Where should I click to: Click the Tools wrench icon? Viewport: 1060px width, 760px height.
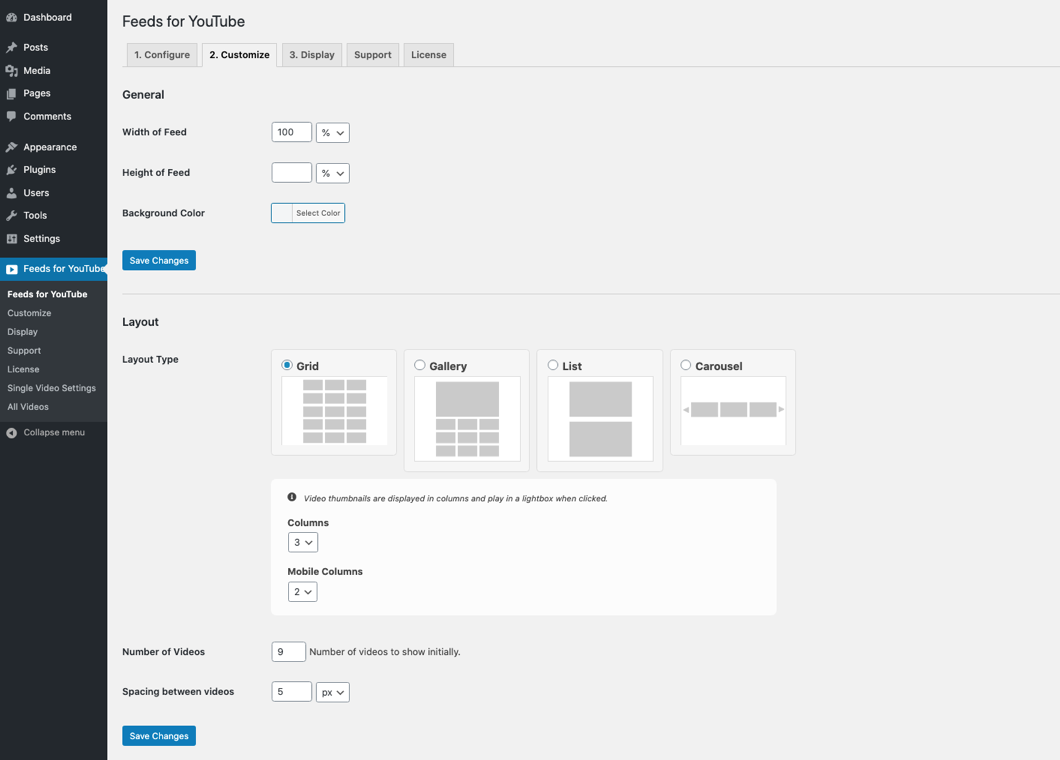pos(12,216)
